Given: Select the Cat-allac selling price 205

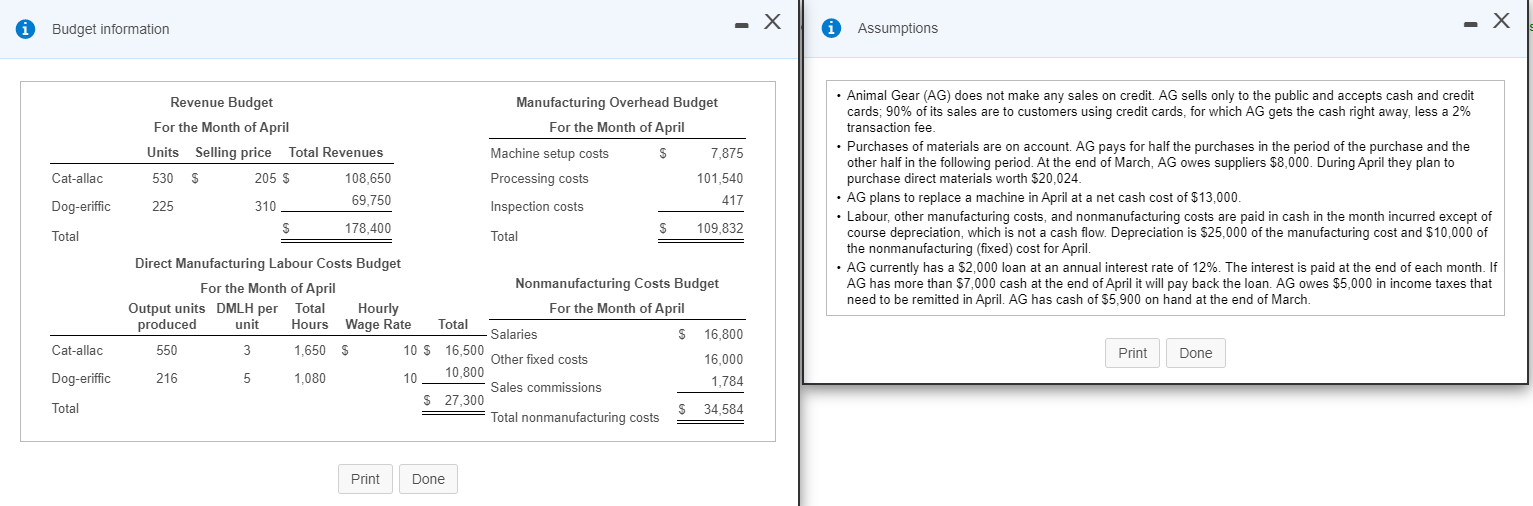Looking at the screenshot, I should [x=265, y=178].
